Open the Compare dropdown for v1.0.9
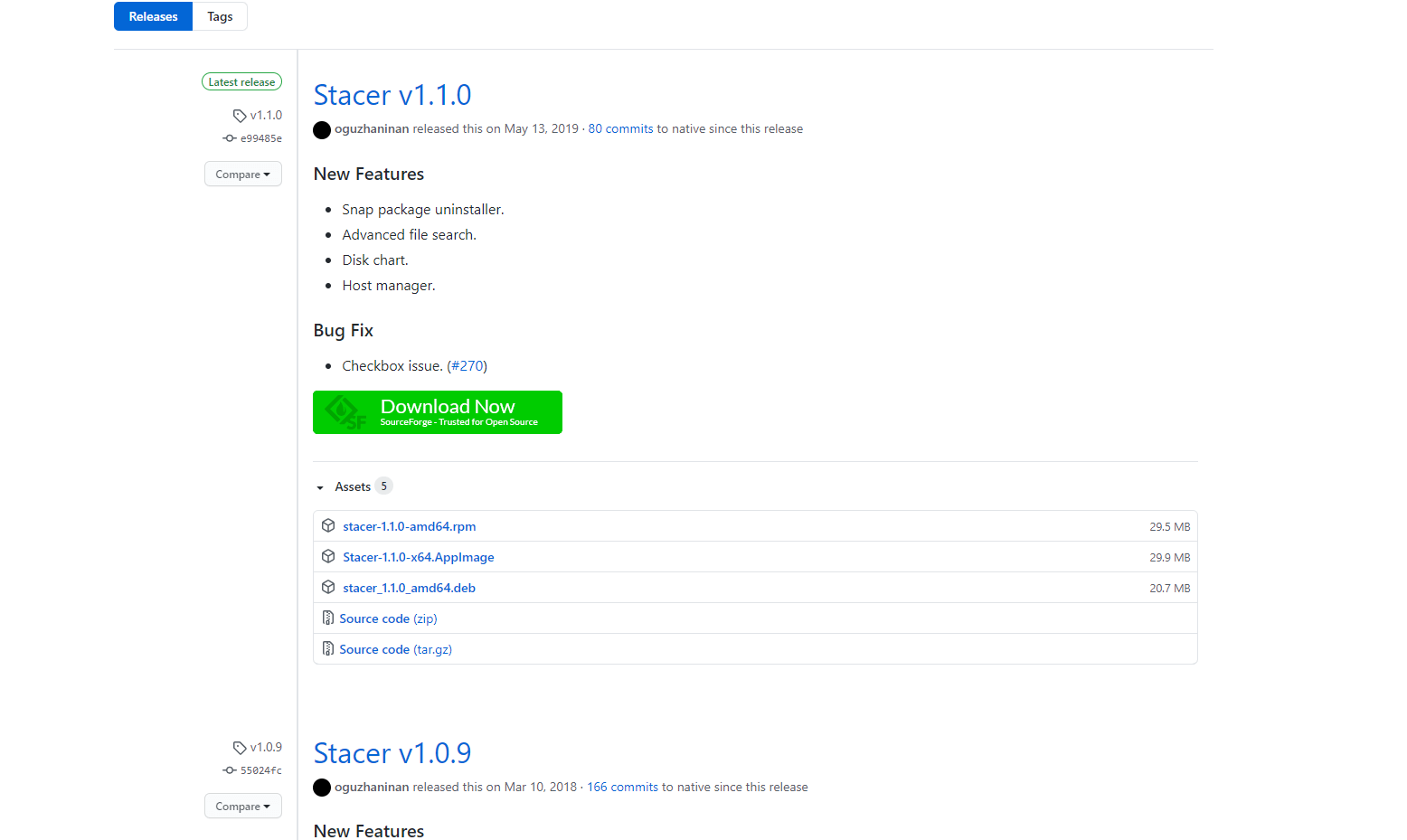 242,806
